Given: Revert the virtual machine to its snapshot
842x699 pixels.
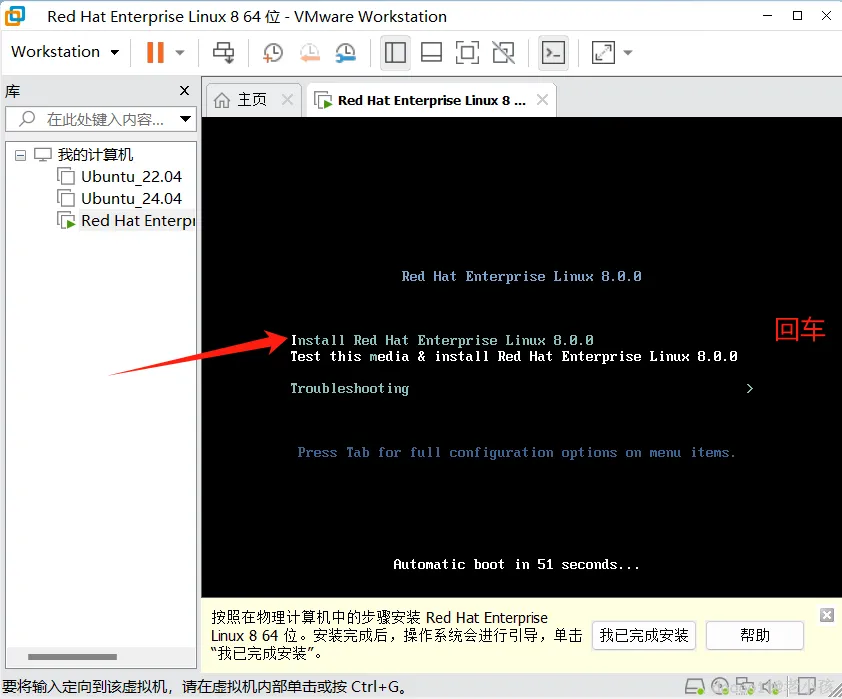Looking at the screenshot, I should pyautogui.click(x=310, y=53).
